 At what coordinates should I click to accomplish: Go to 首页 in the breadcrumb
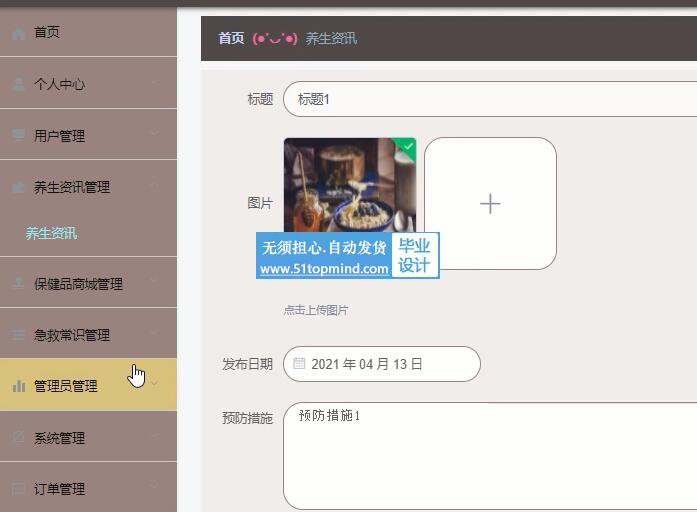pos(231,38)
